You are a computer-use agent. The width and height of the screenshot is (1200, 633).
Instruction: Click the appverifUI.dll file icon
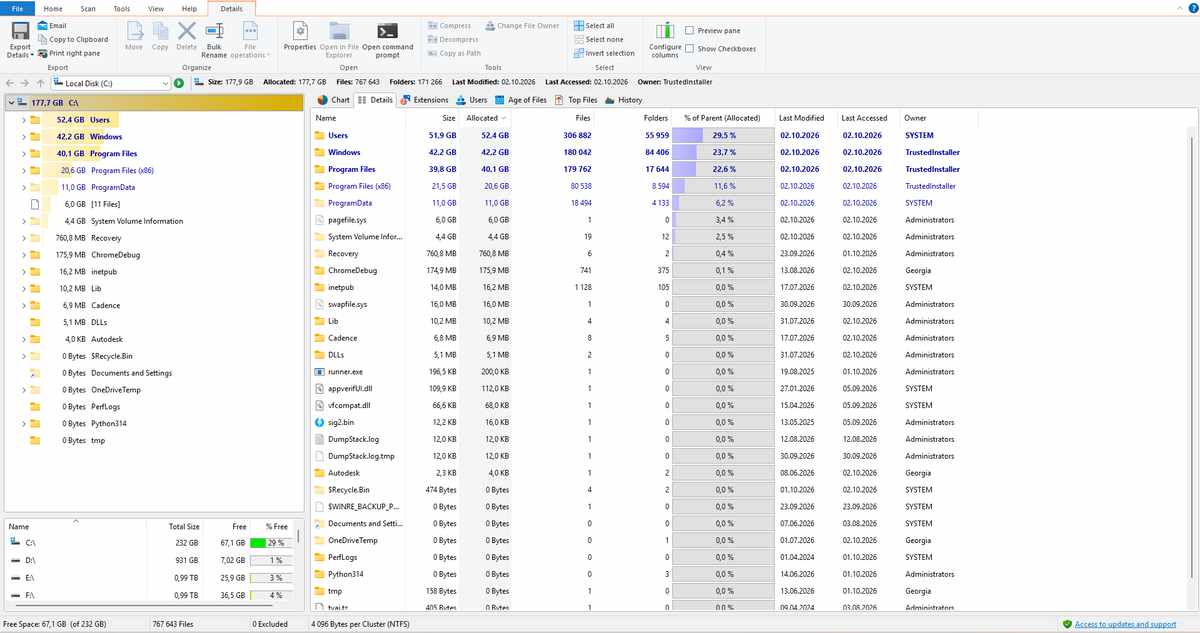pyautogui.click(x=319, y=388)
